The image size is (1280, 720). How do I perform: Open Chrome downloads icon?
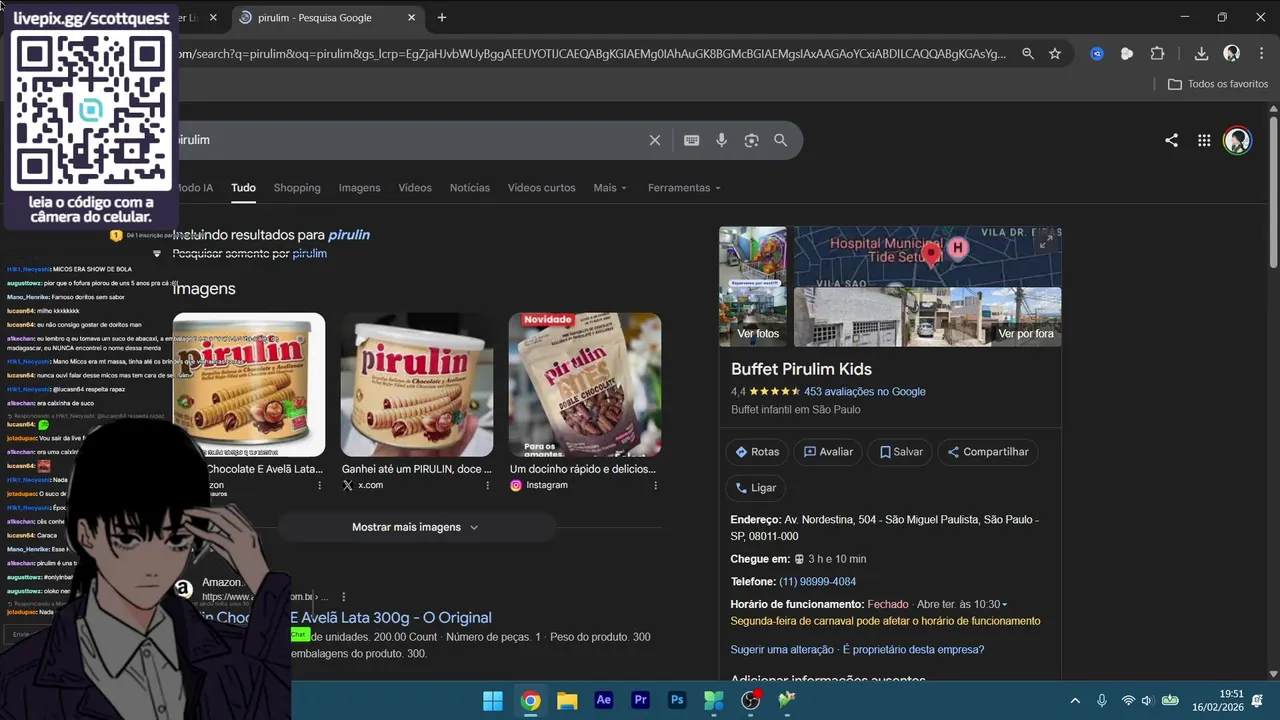click(x=1202, y=54)
